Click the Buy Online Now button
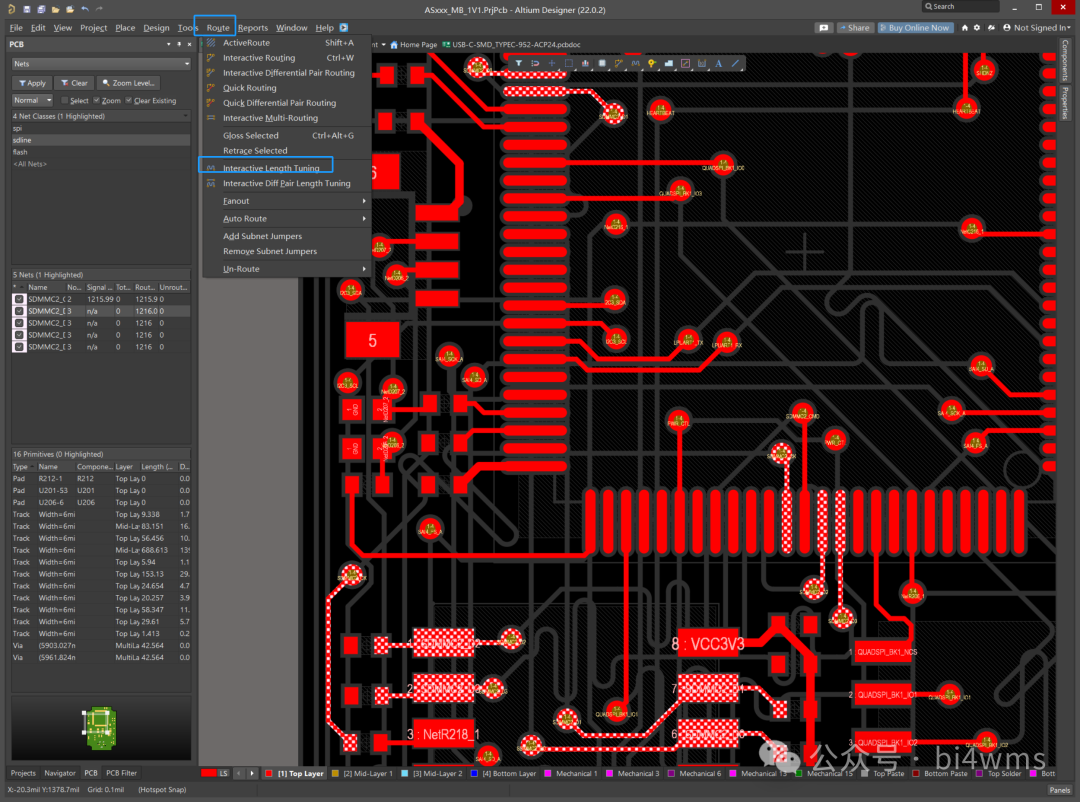This screenshot has width=1080, height=802. (916, 28)
